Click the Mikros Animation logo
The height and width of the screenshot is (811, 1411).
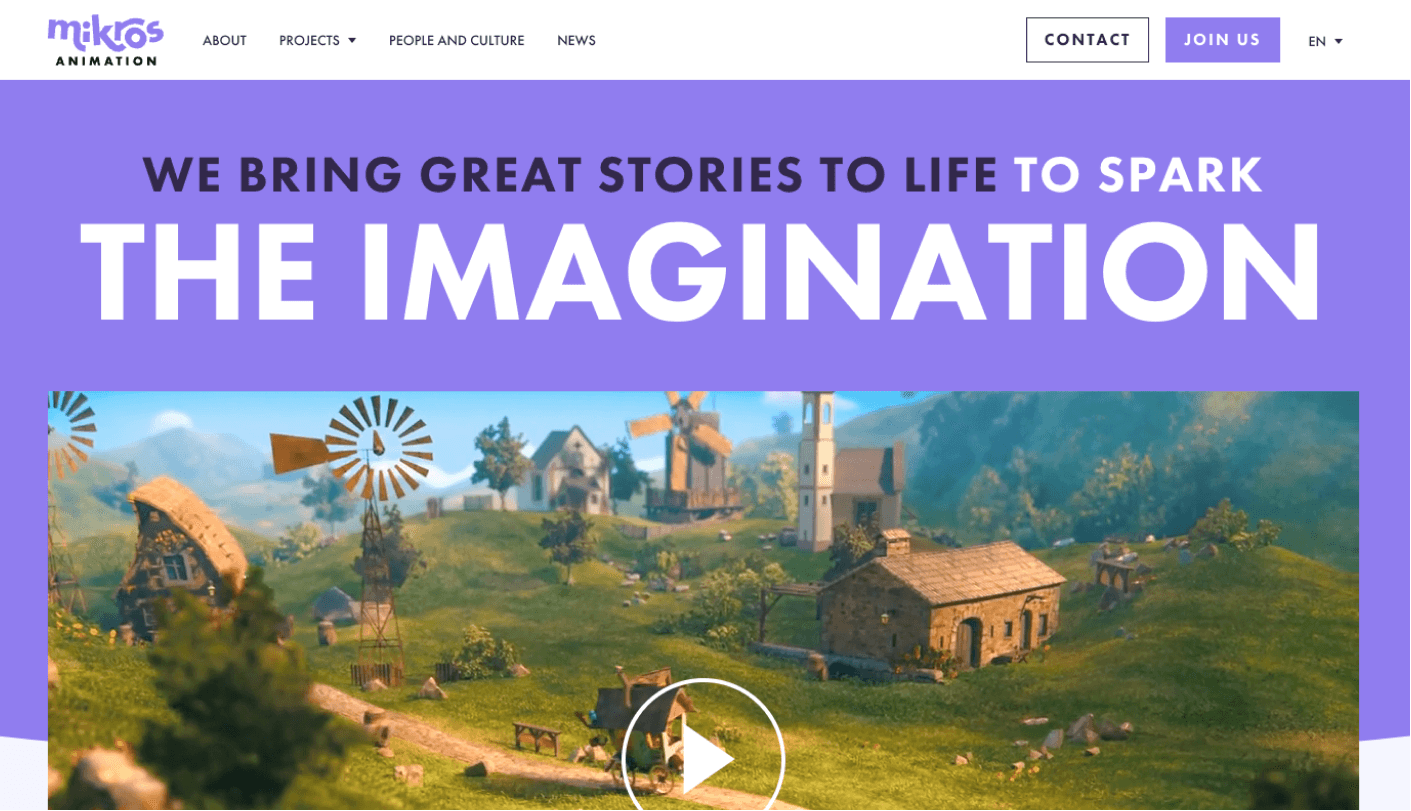pyautogui.click(x=105, y=40)
